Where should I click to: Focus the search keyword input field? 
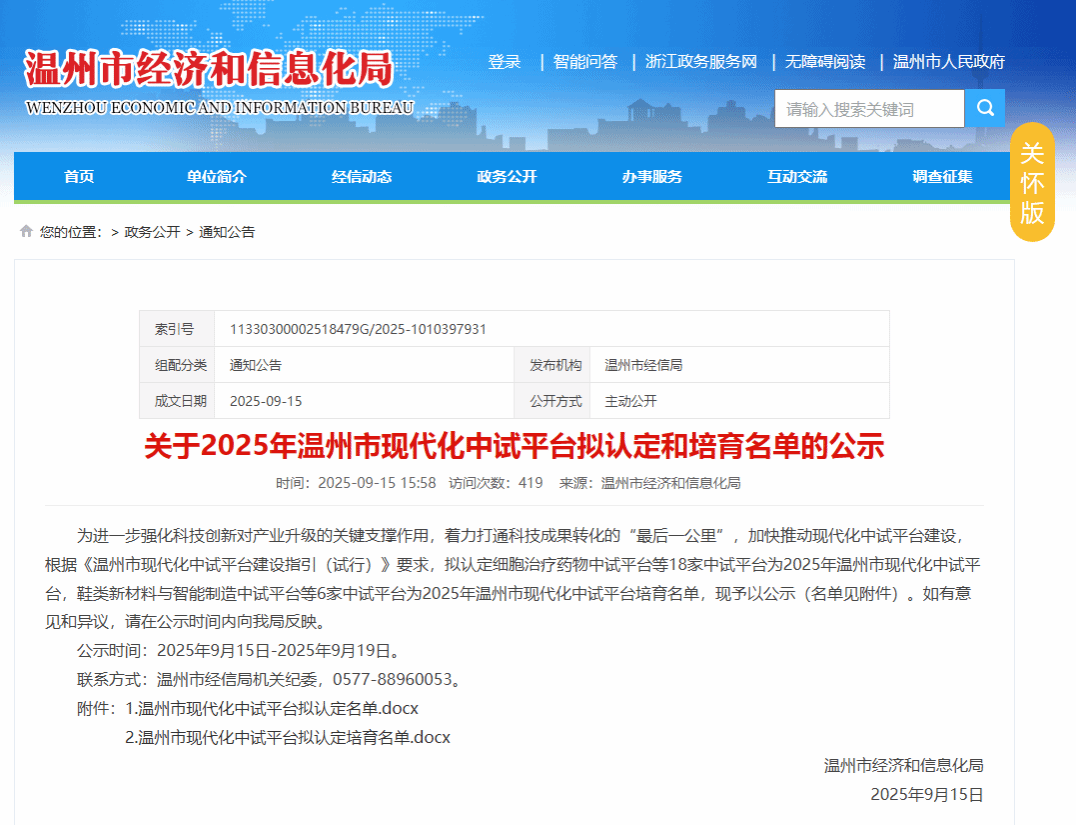[869, 108]
